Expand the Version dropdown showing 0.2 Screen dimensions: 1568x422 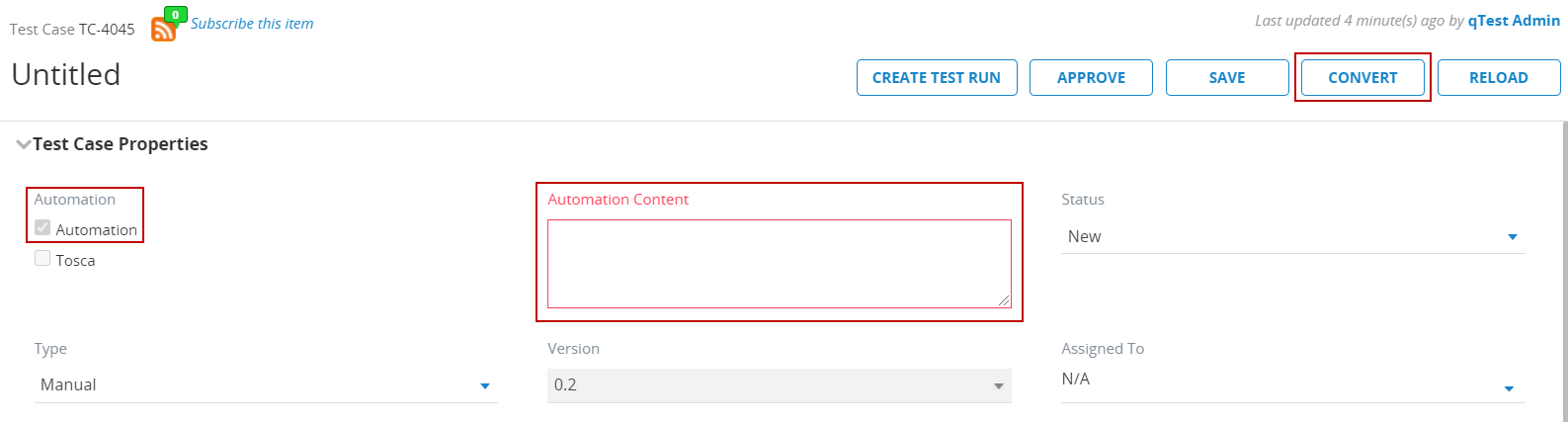click(779, 385)
